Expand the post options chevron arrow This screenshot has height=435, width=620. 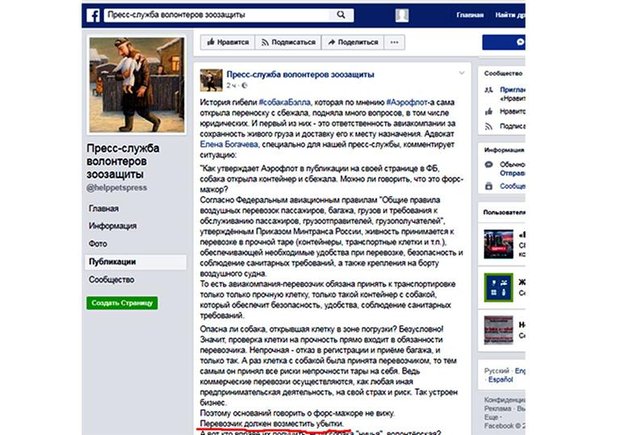click(461, 73)
